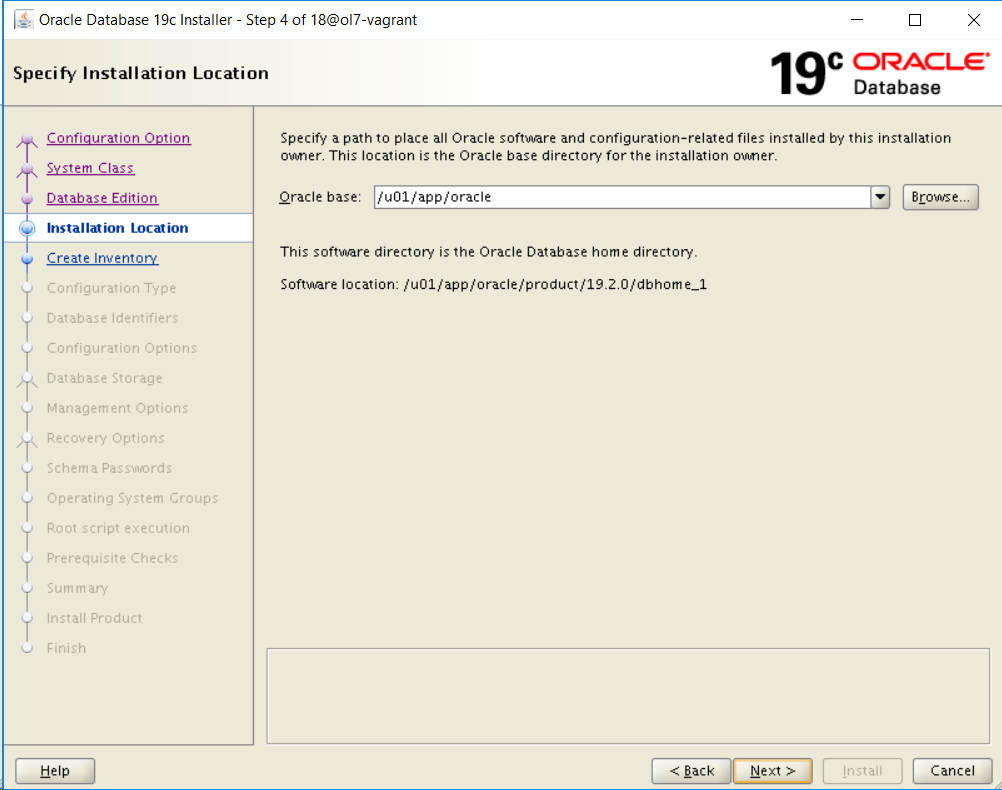The width and height of the screenshot is (1002, 790).
Task: Click the Operating System Groups step label
Action: click(132, 499)
